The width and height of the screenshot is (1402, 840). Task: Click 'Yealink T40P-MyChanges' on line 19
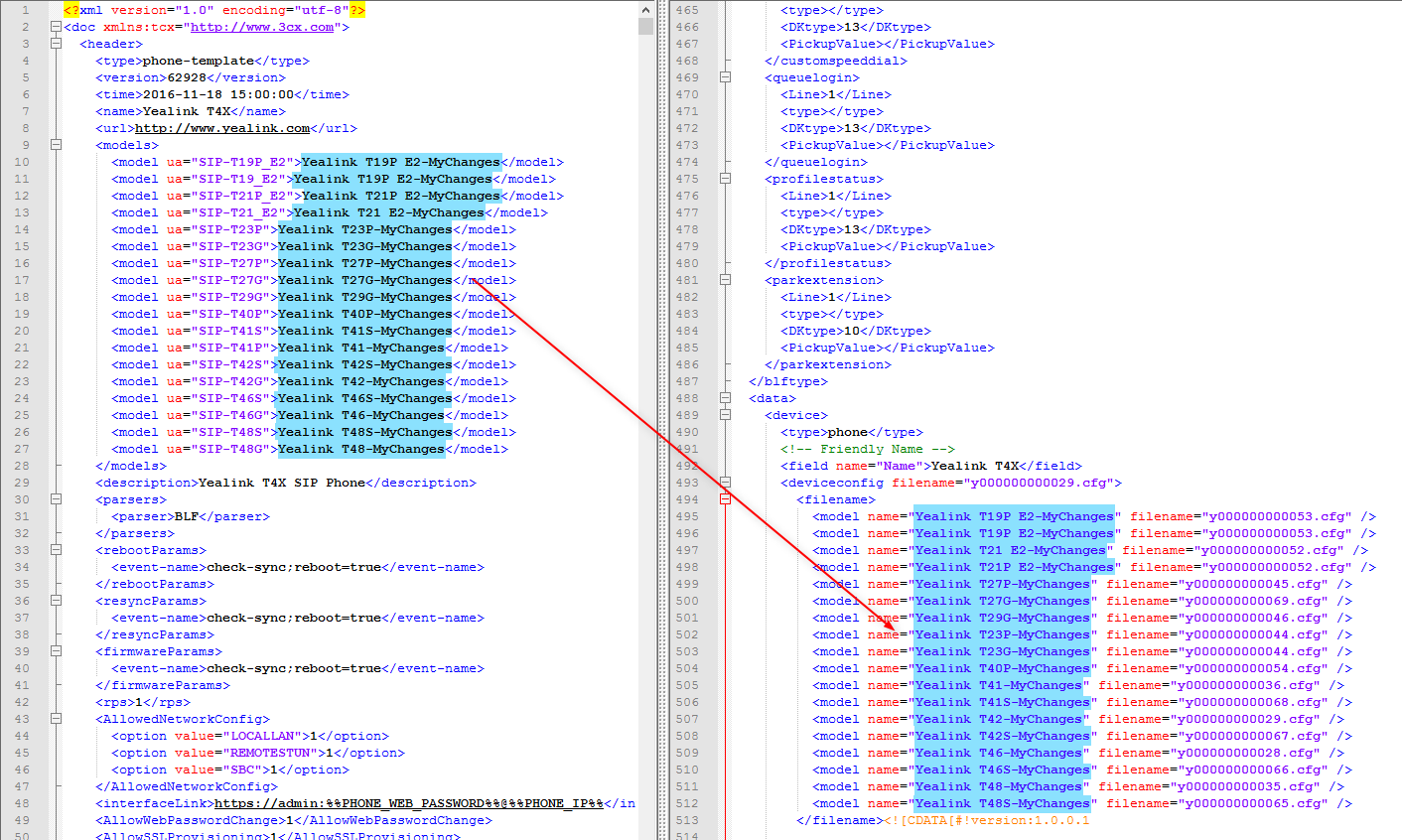(365, 314)
